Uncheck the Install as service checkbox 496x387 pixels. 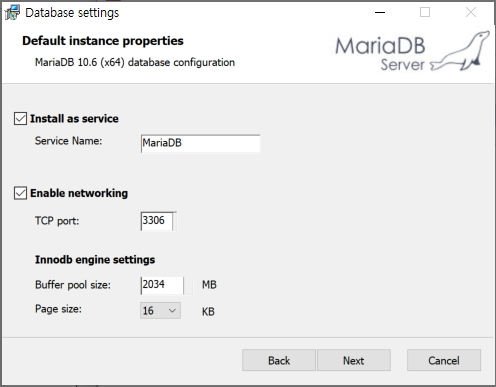tap(20, 119)
